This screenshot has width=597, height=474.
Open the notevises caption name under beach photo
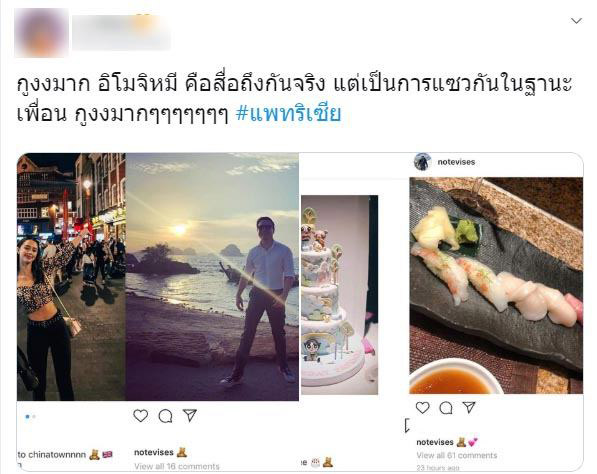(x=154, y=452)
